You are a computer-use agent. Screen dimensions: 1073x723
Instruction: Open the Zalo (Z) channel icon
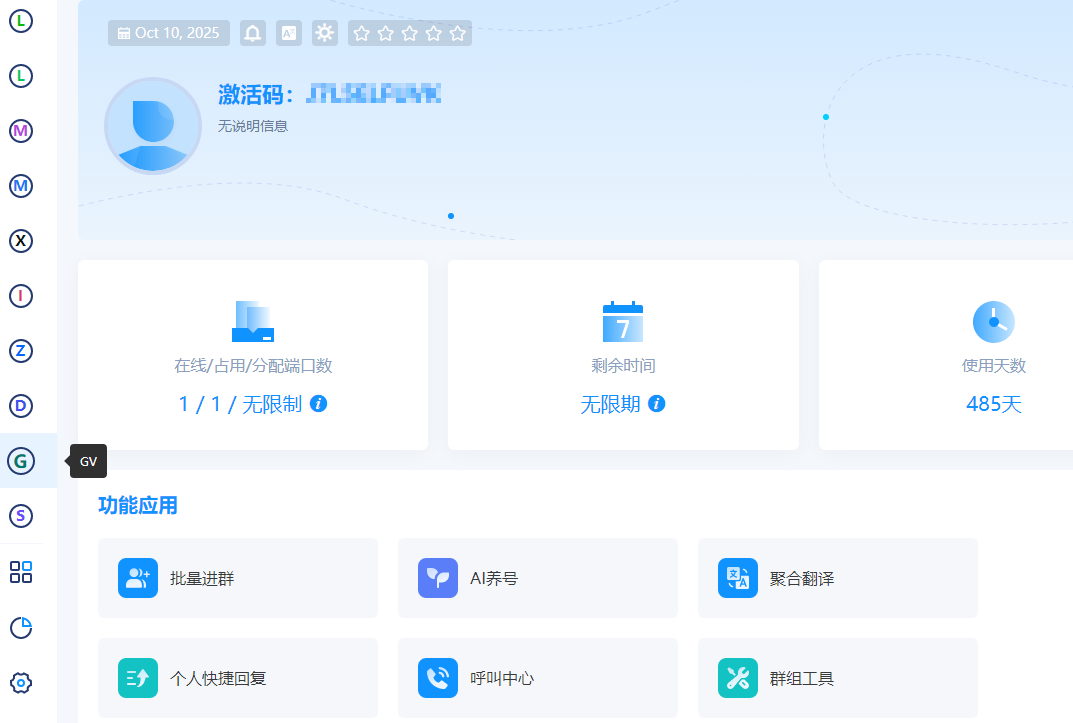click(20, 351)
